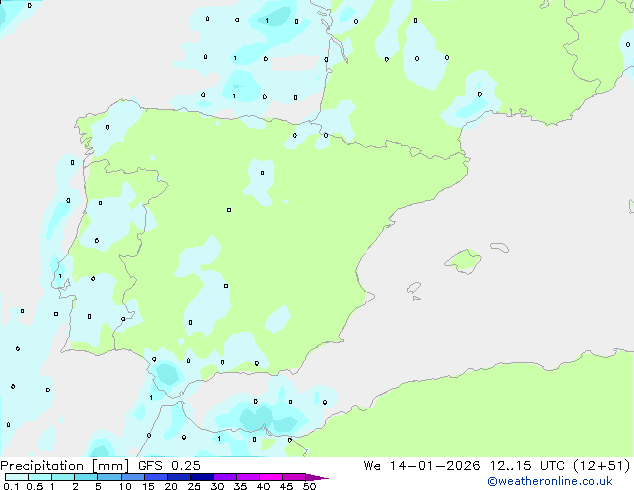Click the '30' legend scale label
This screenshot has height=490, width=634.
pos(217,486)
